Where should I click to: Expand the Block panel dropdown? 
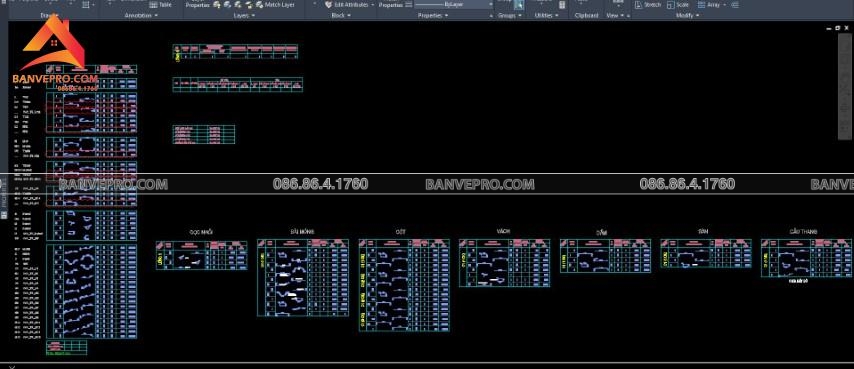(340, 16)
